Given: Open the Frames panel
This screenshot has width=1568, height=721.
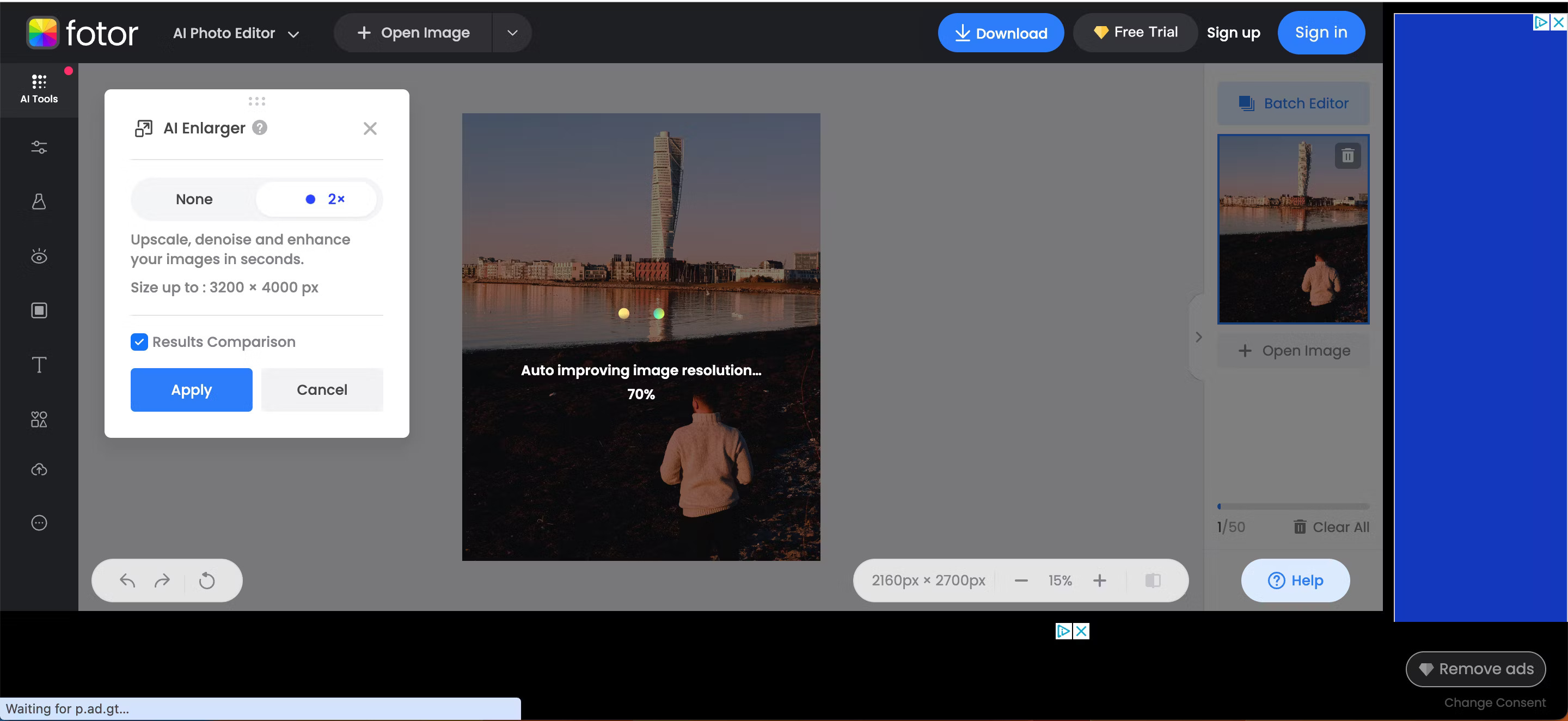Looking at the screenshot, I should coord(39,310).
